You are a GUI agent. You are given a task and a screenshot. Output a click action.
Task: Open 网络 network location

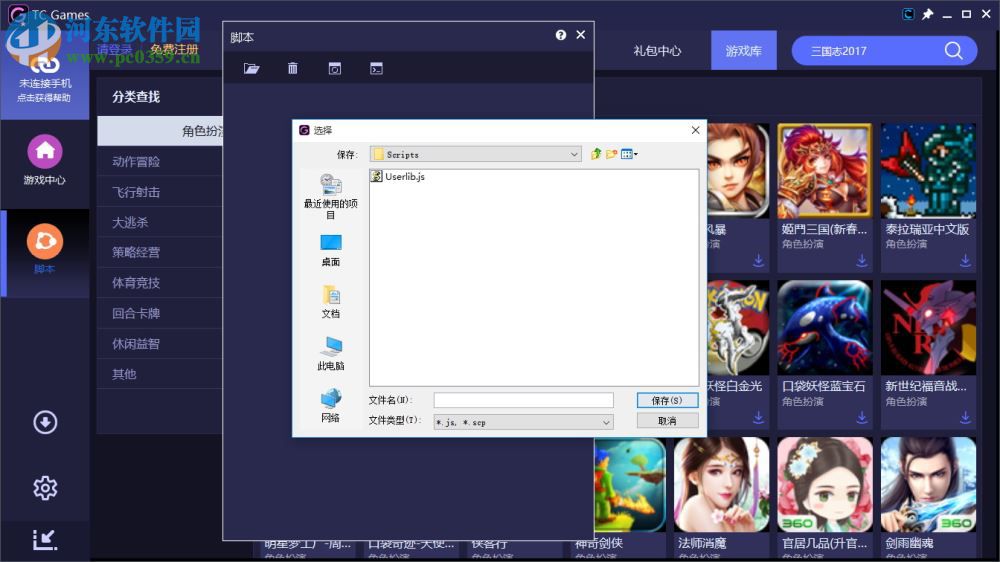(330, 406)
